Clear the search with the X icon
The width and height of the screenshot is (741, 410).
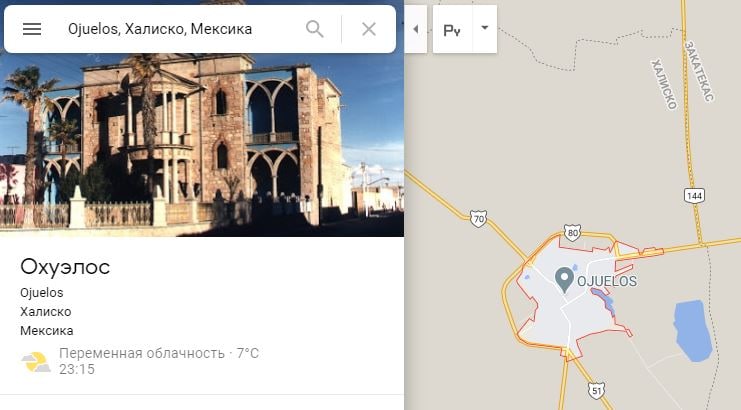tap(369, 29)
